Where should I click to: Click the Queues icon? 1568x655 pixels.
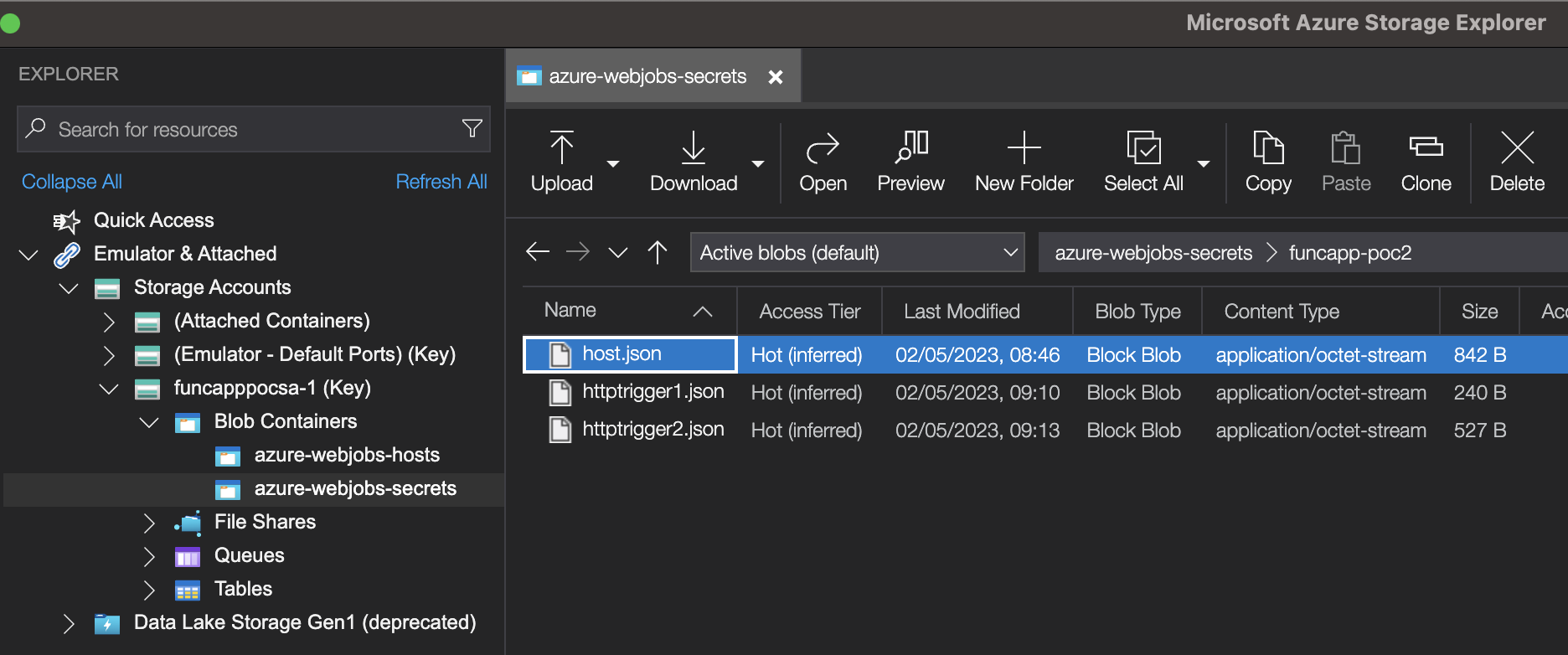[x=188, y=557]
